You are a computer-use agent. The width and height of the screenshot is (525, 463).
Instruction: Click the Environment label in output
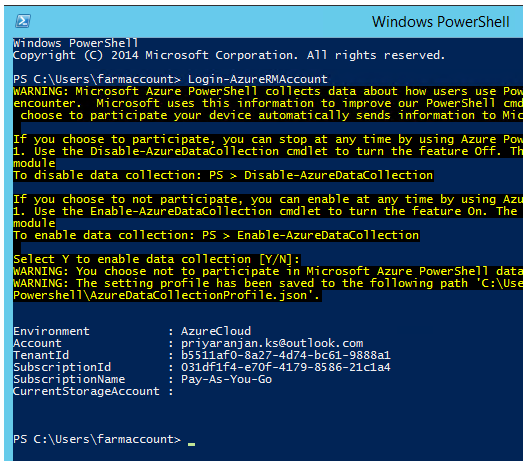[x=51, y=331]
